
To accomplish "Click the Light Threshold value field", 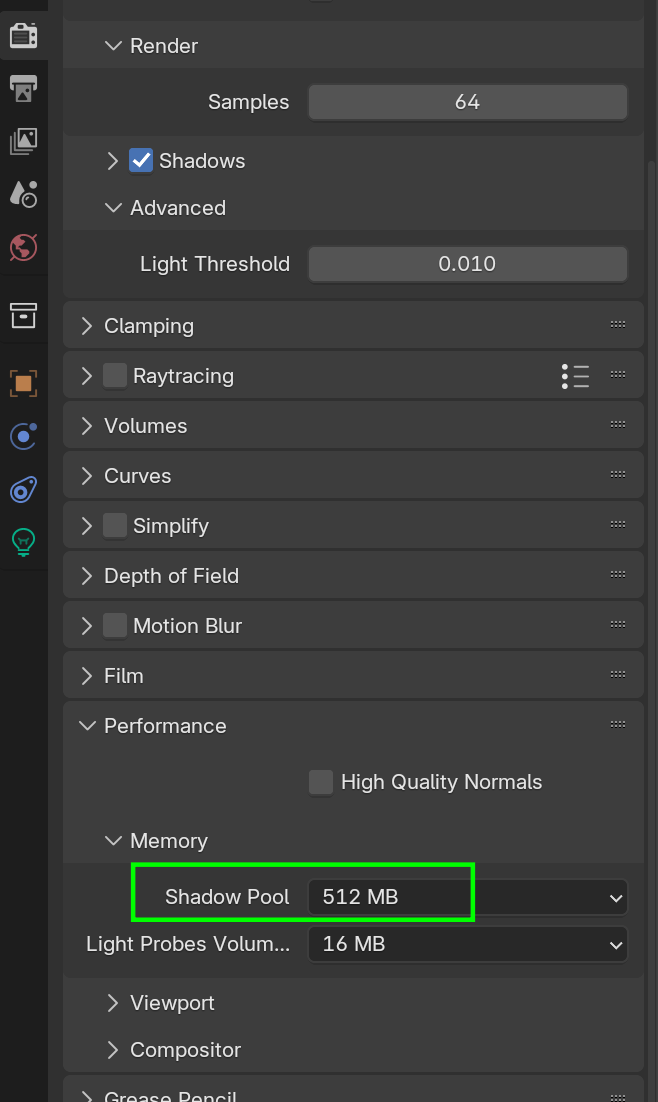I will tap(467, 264).
